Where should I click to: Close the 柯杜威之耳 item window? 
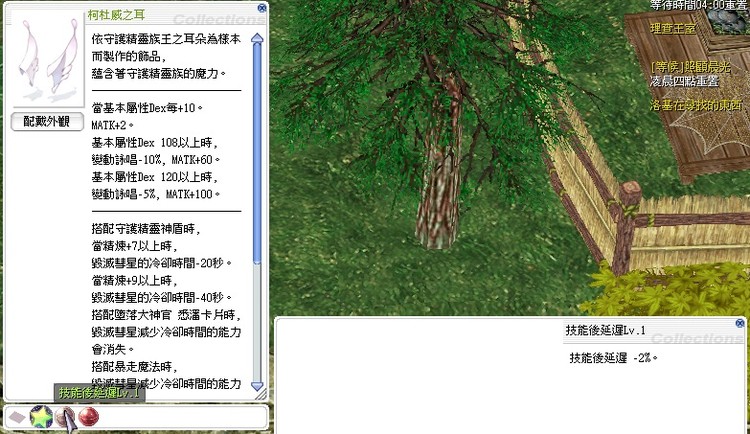262,8
